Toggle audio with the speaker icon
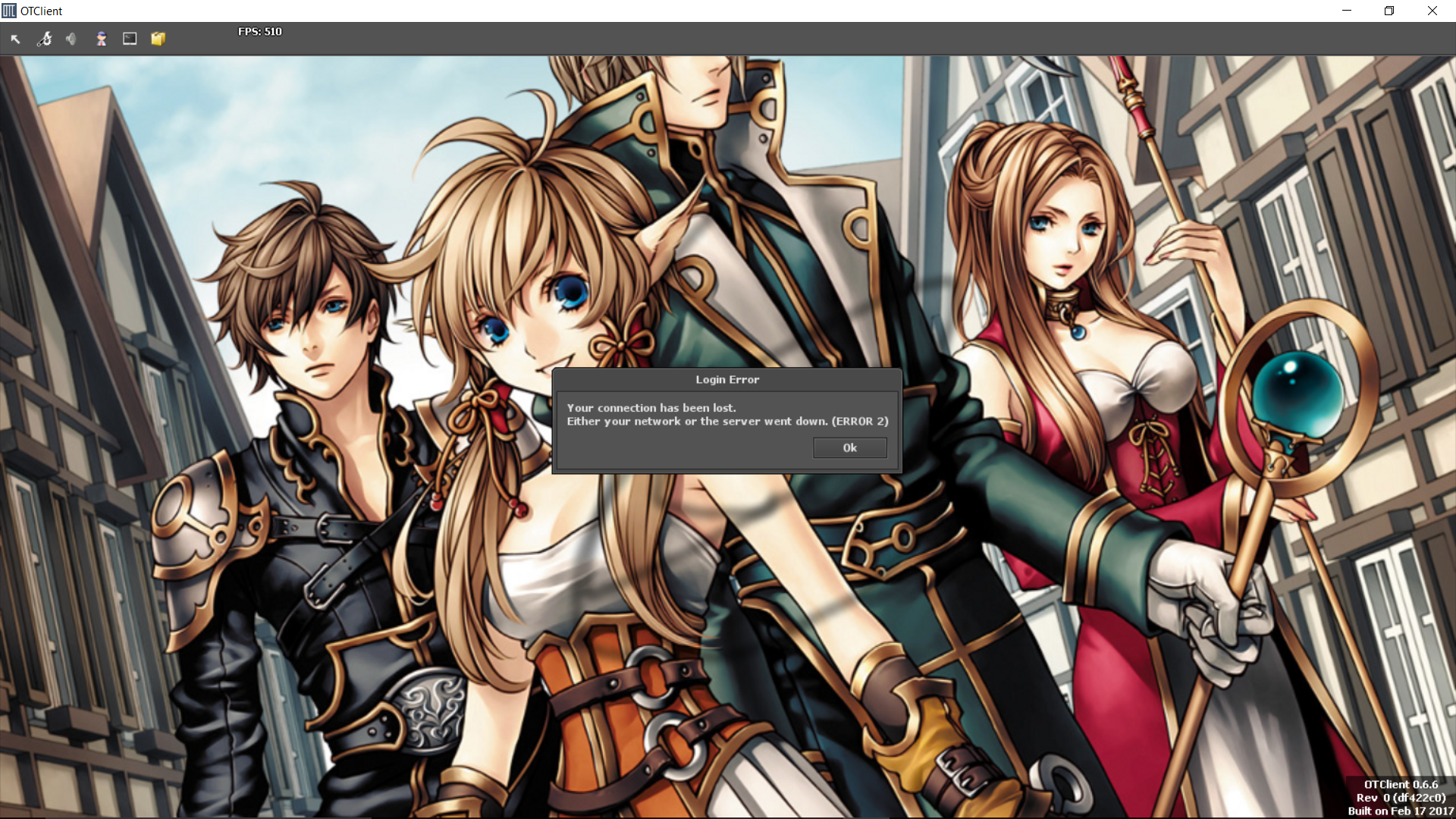1456x819 pixels. coord(72,39)
